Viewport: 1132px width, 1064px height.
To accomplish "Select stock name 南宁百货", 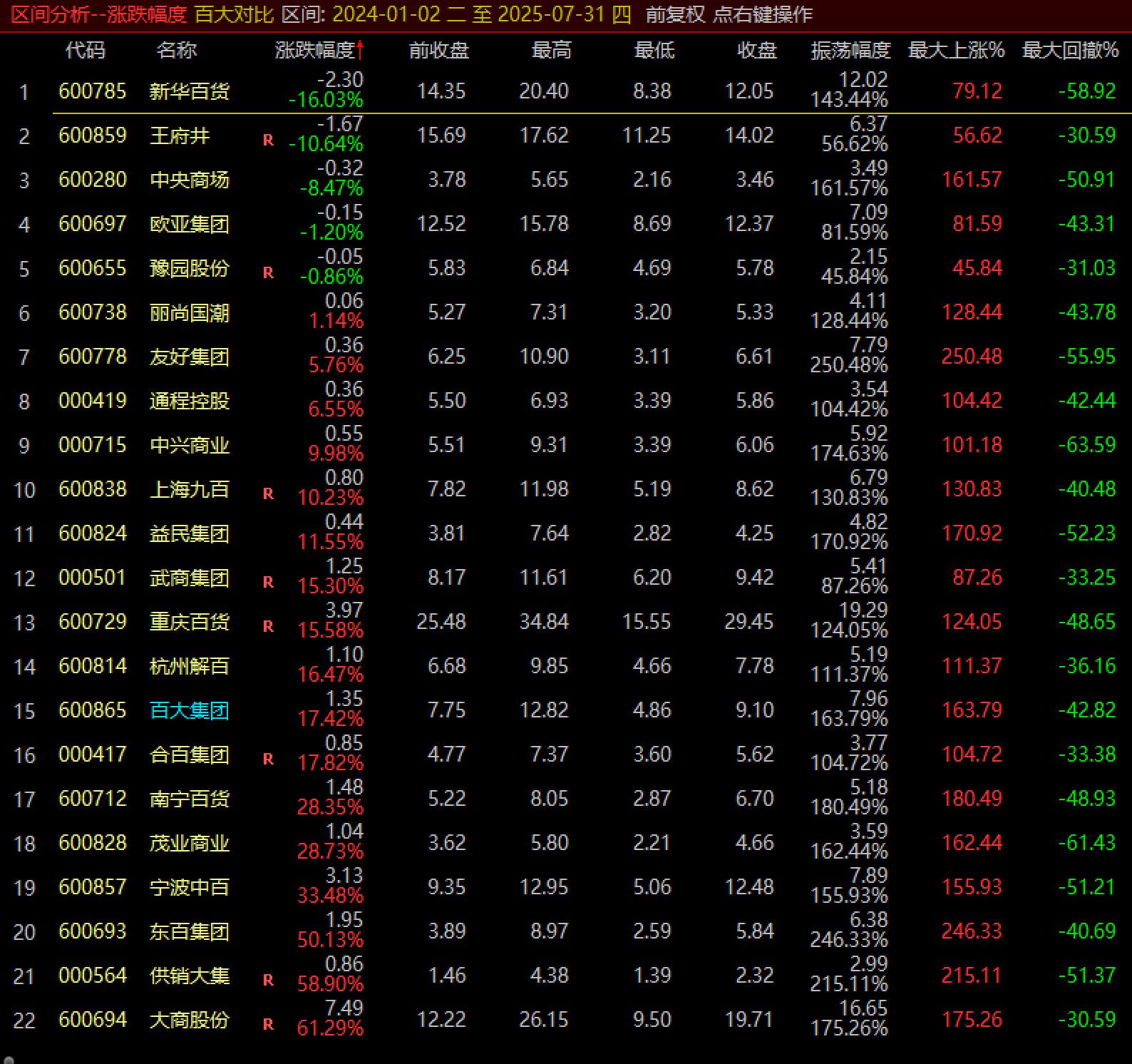I will (x=190, y=799).
